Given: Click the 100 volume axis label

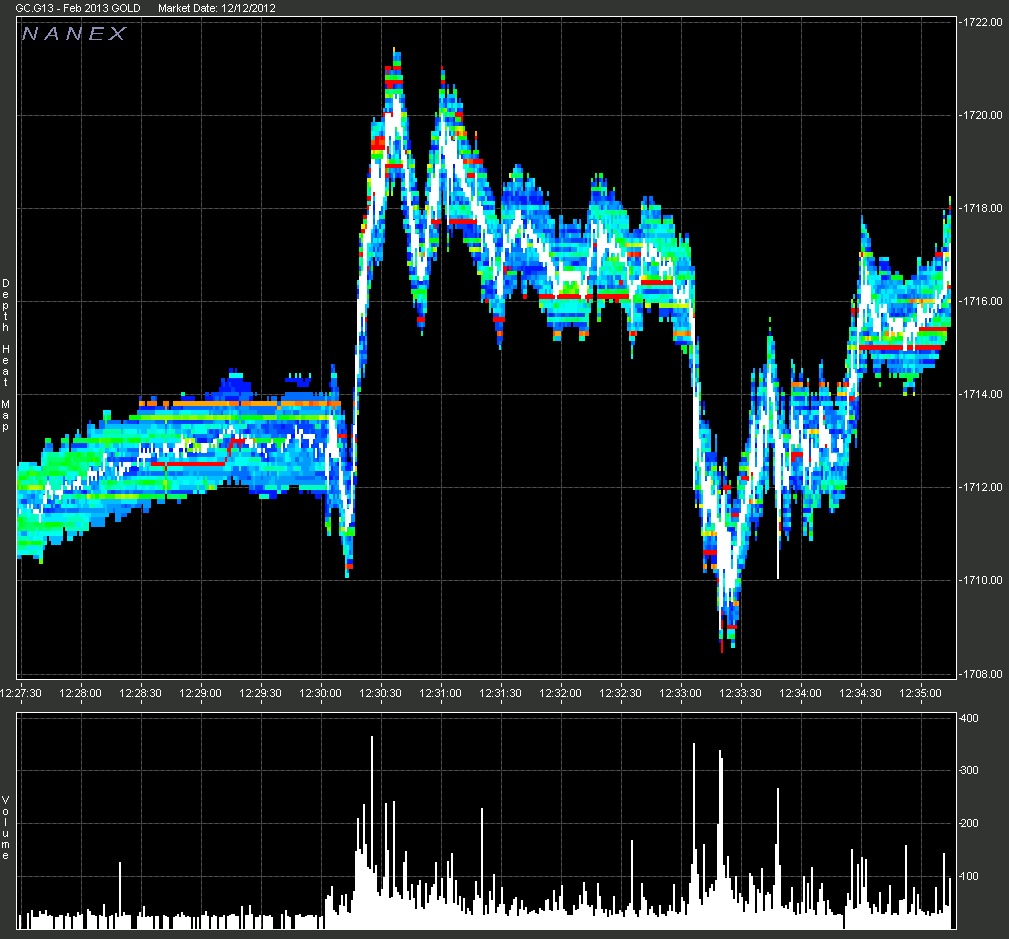Looking at the screenshot, I should 970,876.
